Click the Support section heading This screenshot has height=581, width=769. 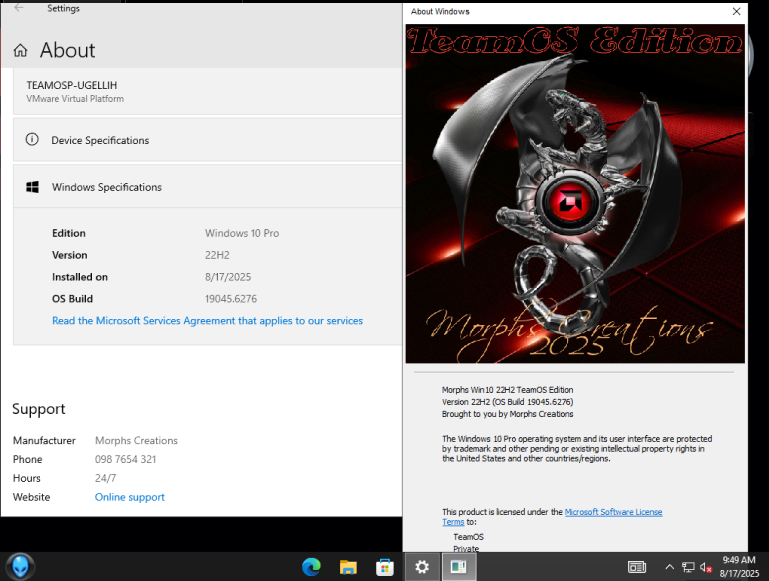click(x=39, y=409)
